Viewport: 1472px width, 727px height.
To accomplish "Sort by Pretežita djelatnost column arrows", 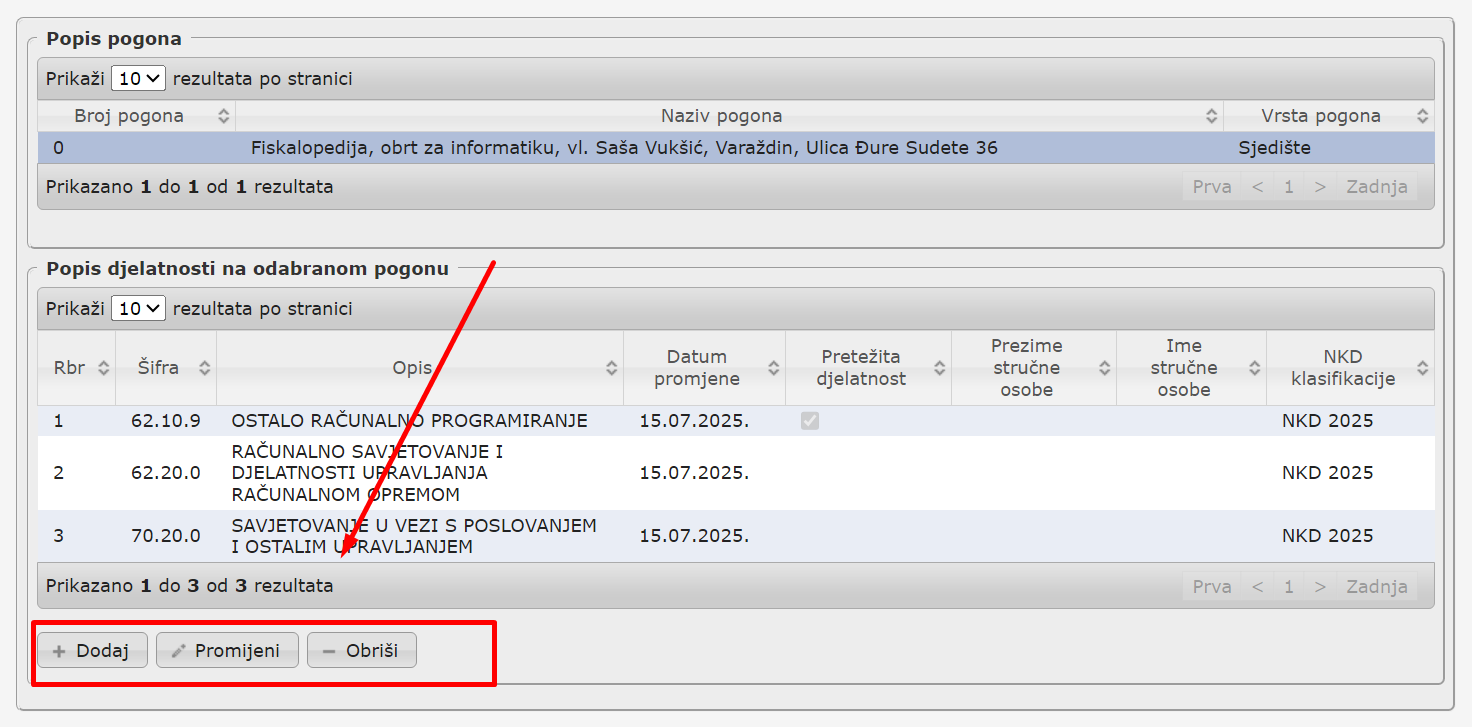I will 939,368.
